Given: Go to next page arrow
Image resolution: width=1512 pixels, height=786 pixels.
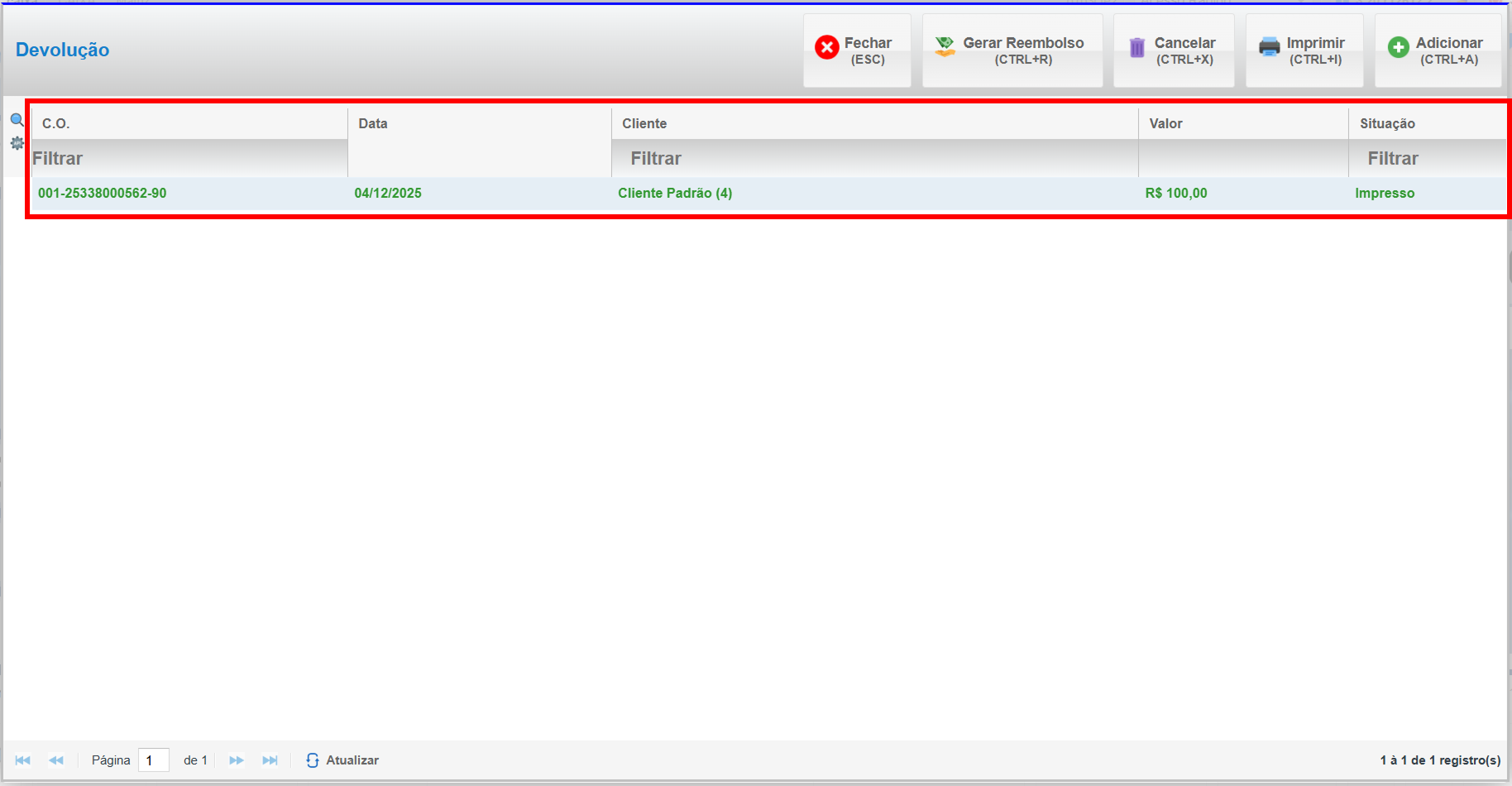Looking at the screenshot, I should coord(237,760).
